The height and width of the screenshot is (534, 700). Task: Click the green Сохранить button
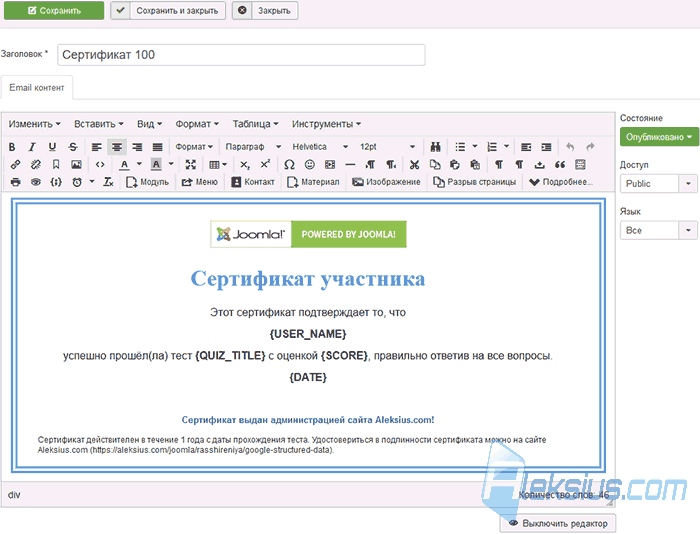pos(54,10)
